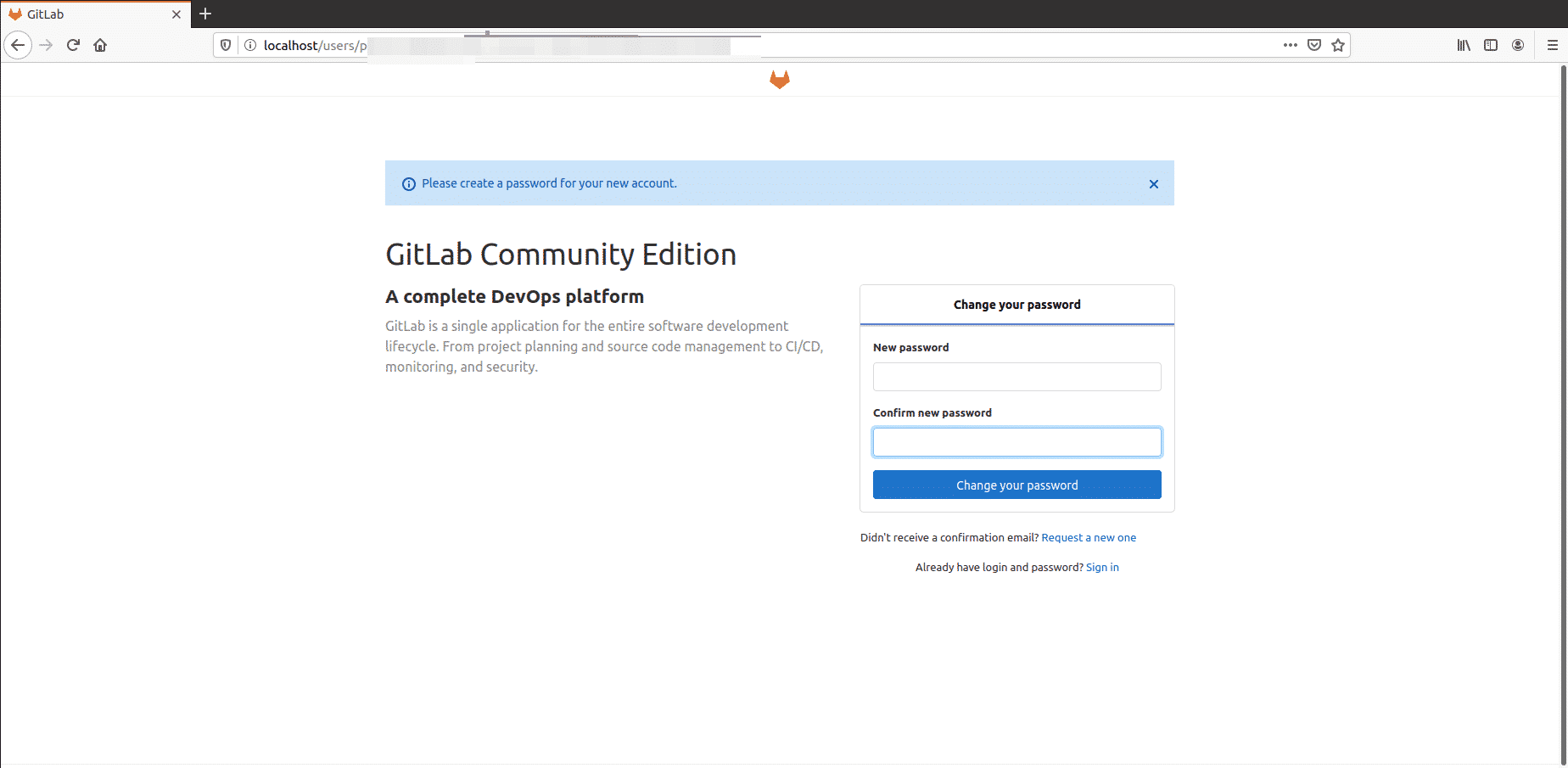Select the GitLab browser tab
This screenshot has width=1568, height=768.
tap(85, 14)
